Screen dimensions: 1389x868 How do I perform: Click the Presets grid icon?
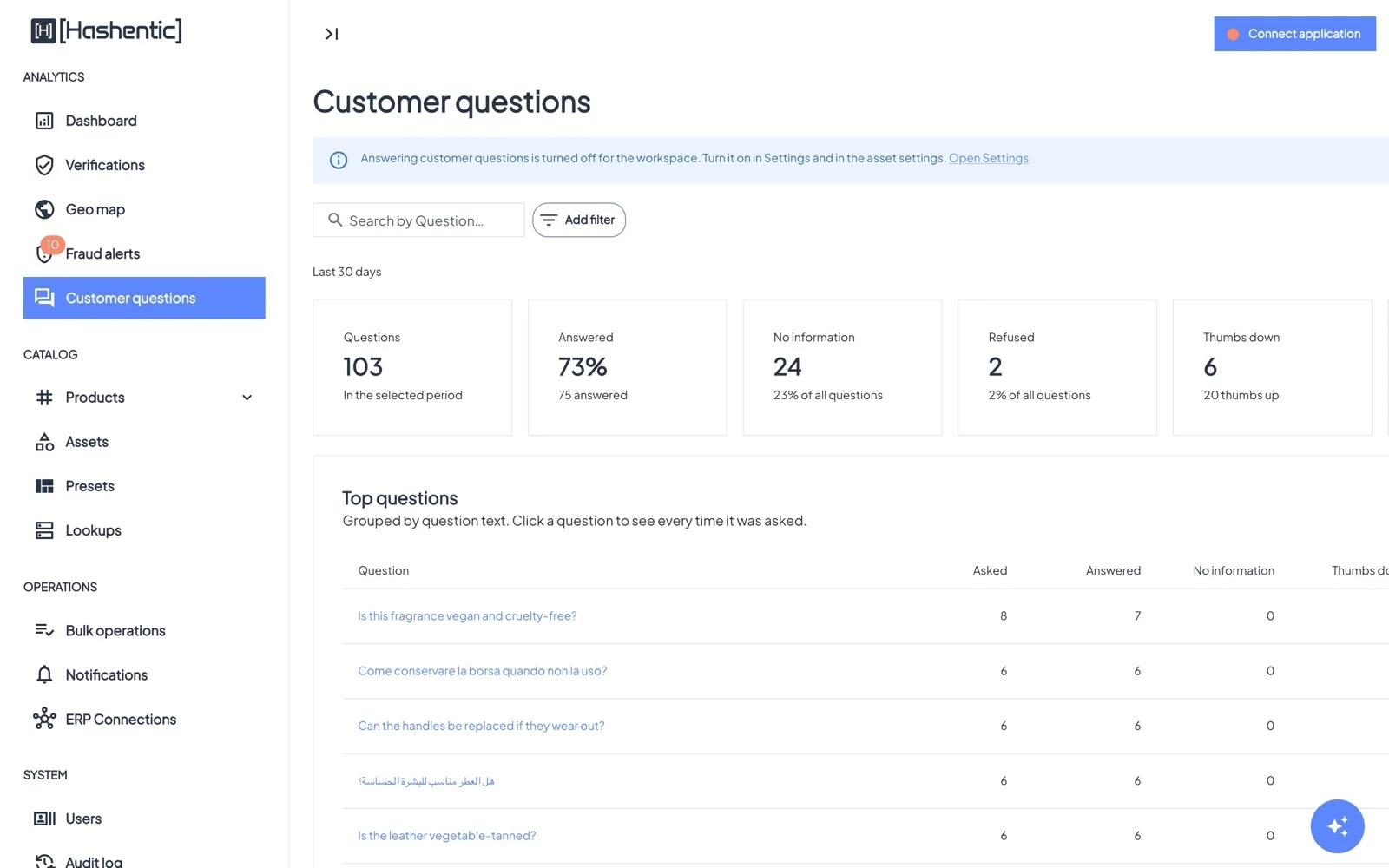[44, 486]
